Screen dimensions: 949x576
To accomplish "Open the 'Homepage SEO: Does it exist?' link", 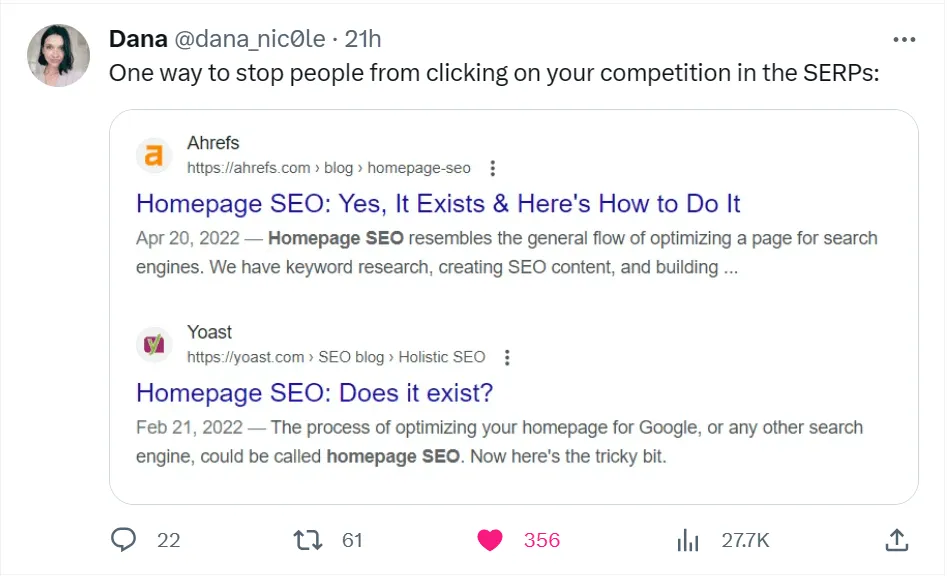I will coord(314,393).
